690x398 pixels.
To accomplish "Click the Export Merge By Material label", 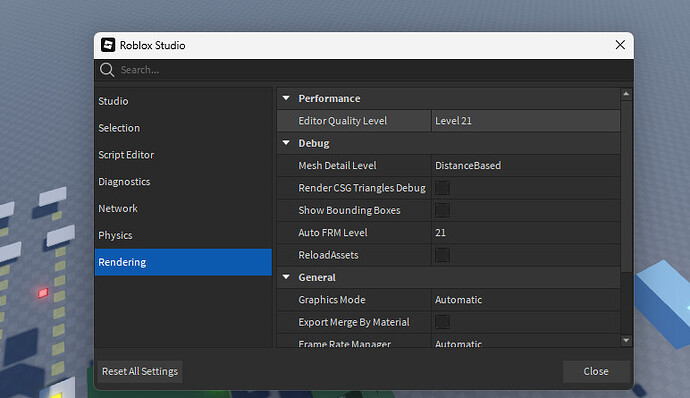I will pyautogui.click(x=354, y=322).
